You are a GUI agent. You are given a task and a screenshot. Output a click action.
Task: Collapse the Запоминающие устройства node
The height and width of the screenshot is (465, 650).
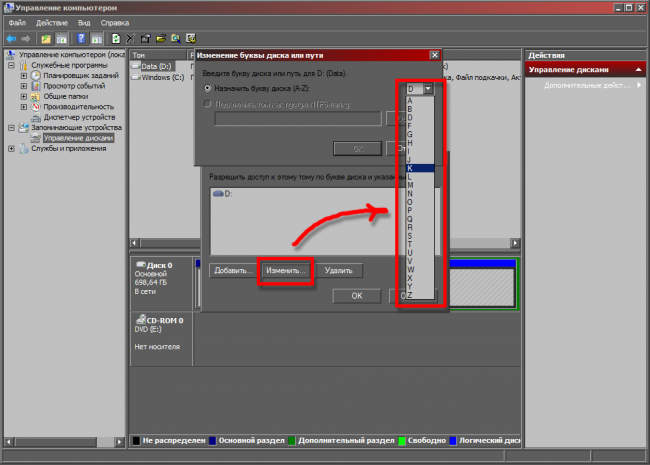11,128
